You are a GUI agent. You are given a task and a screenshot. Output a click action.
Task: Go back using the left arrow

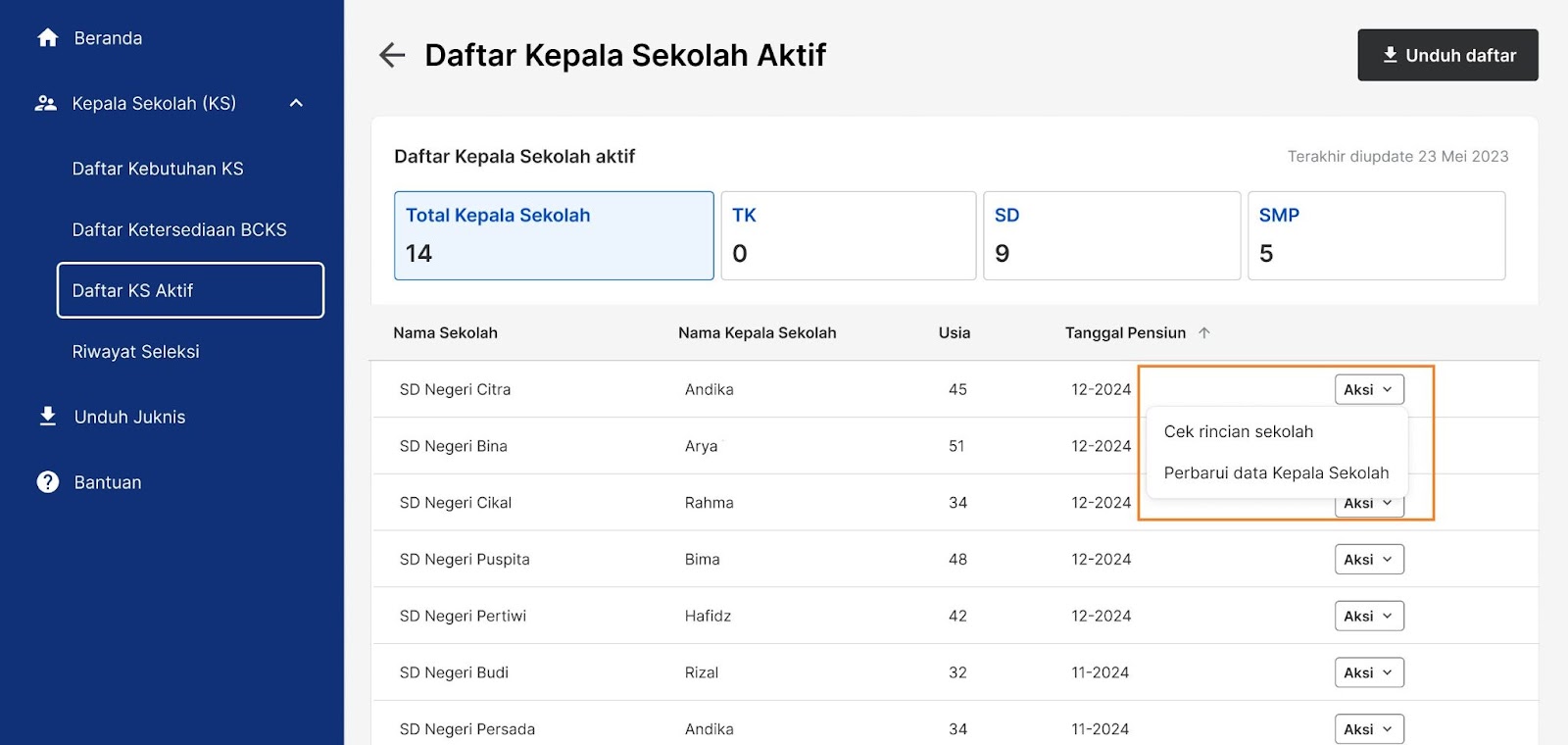pos(392,55)
